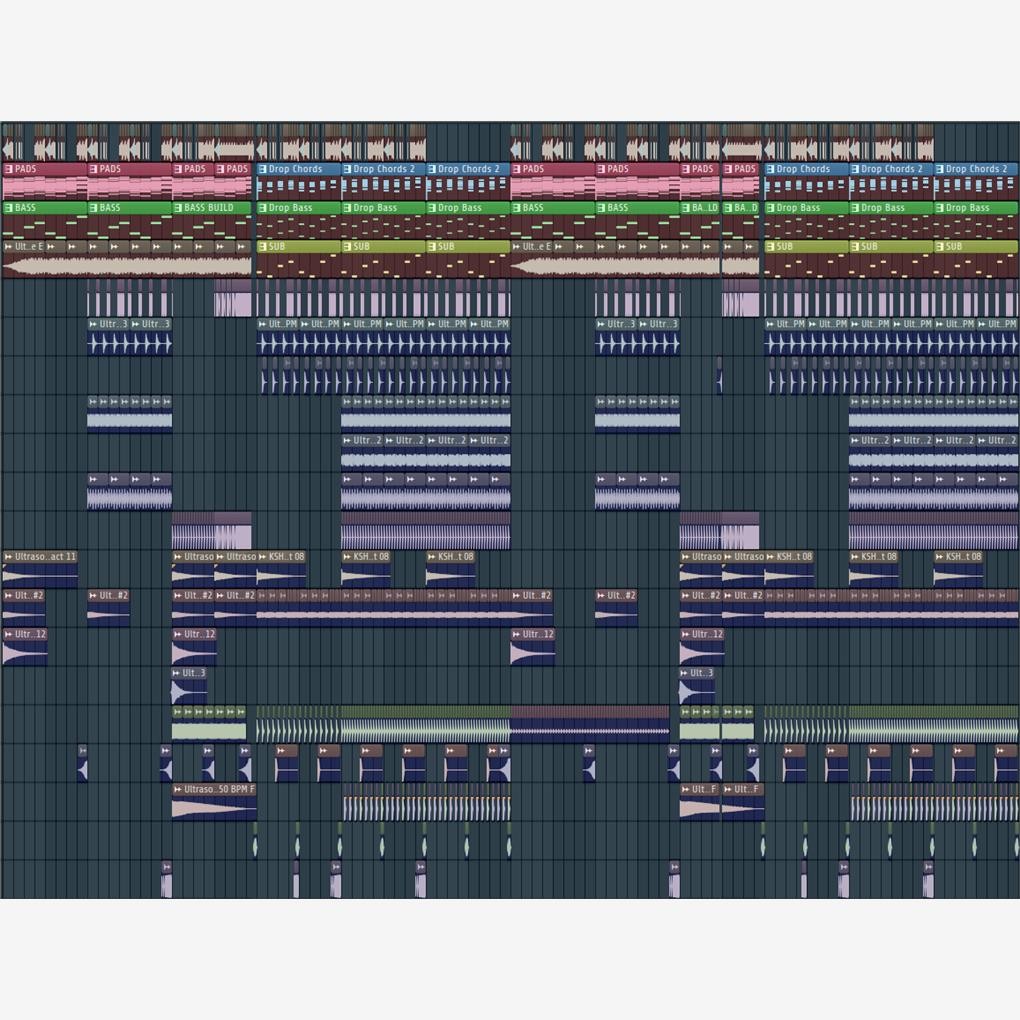Select the leftmost Ult..e E audio clip

pyautogui.click(x=24, y=259)
